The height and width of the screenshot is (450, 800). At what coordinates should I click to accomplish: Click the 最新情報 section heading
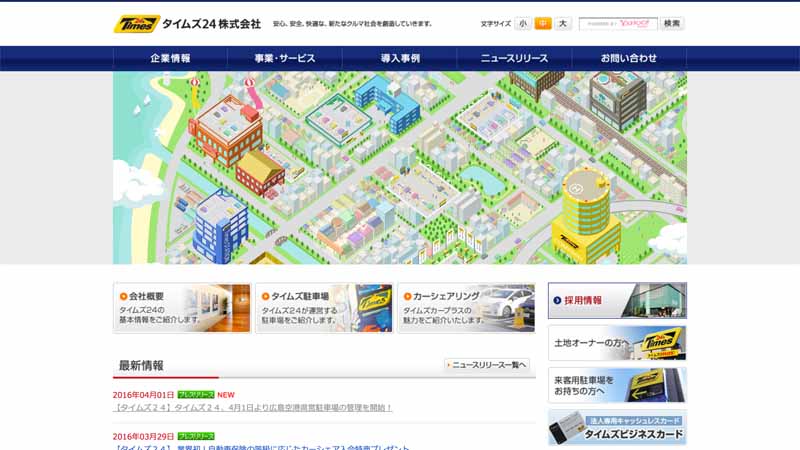141,365
